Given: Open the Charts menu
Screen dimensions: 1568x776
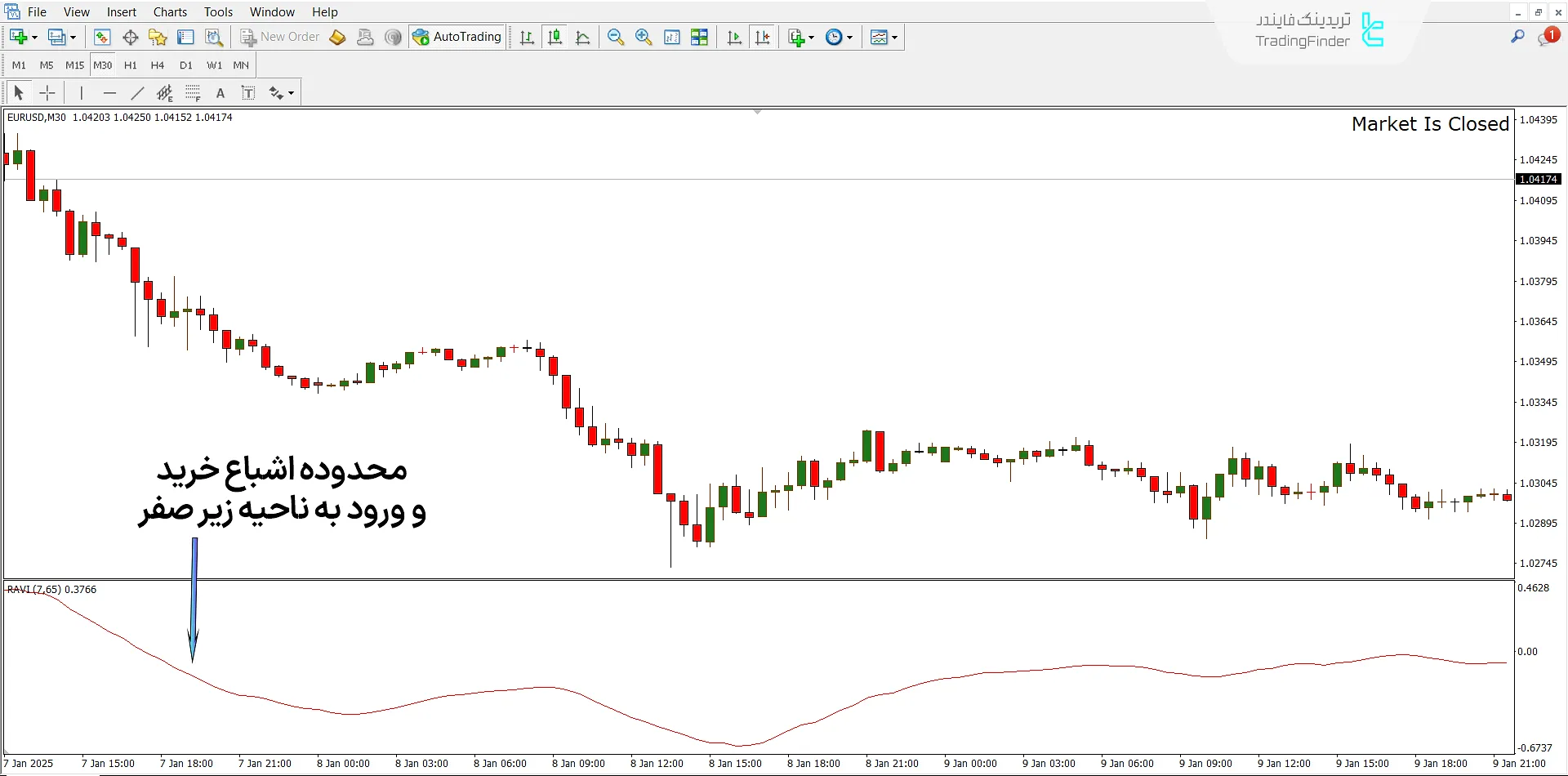Looking at the screenshot, I should point(170,12).
